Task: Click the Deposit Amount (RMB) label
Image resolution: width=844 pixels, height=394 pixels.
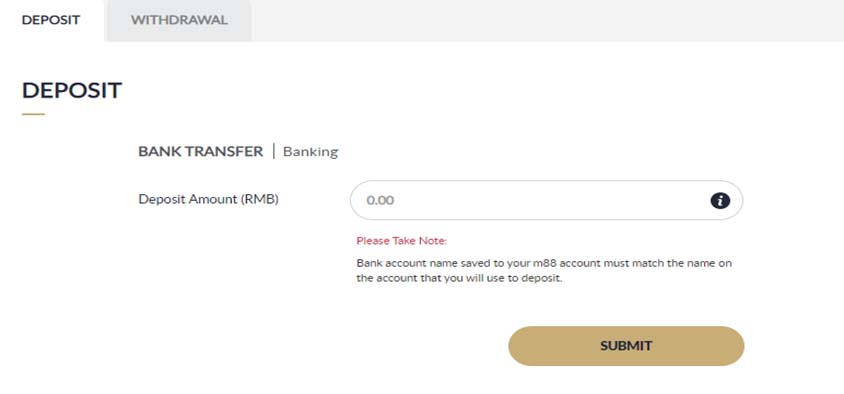Action: tap(208, 199)
